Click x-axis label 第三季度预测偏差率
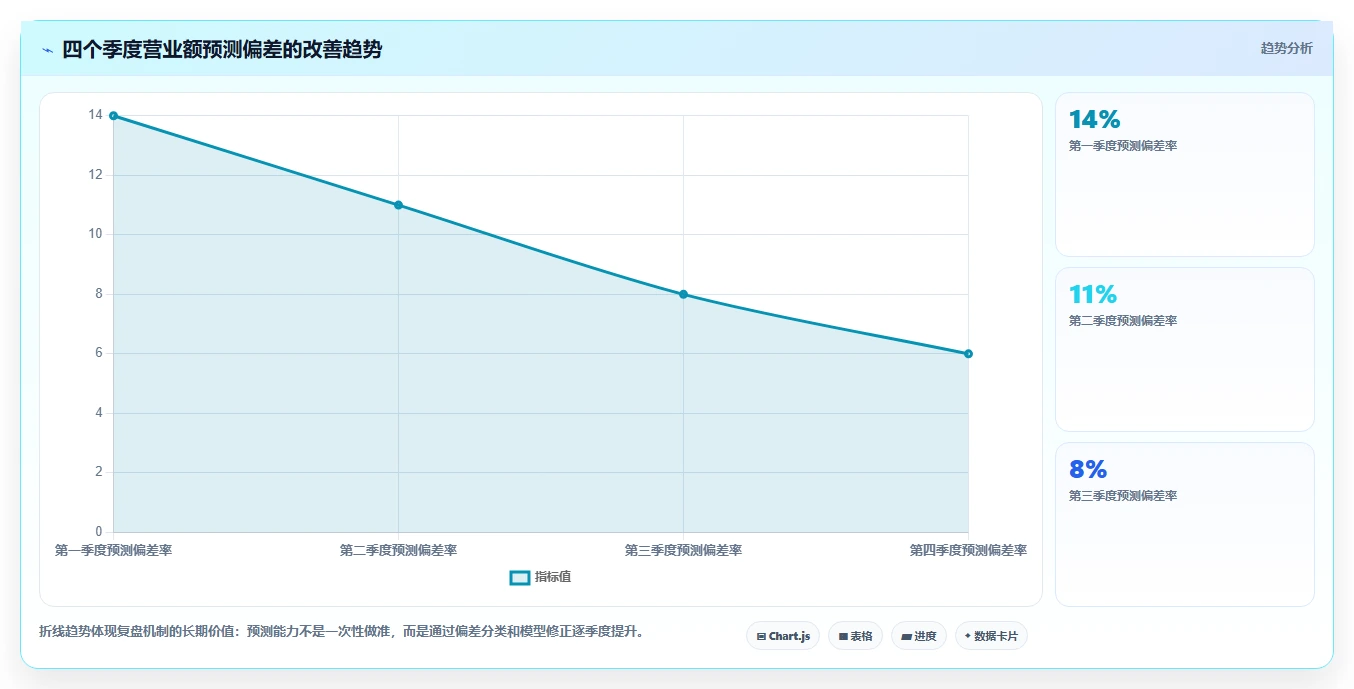Screen dimensions: 1354x689 (683, 550)
